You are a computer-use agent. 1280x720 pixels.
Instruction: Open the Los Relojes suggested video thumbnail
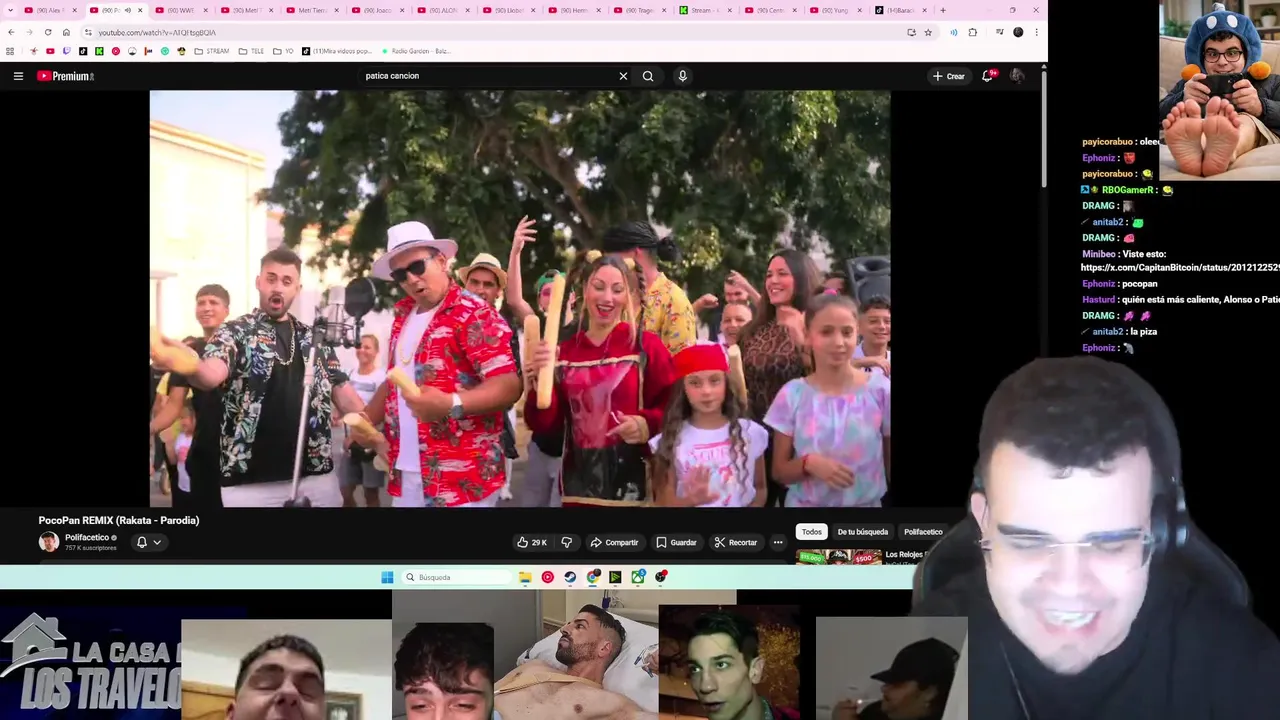coord(839,557)
